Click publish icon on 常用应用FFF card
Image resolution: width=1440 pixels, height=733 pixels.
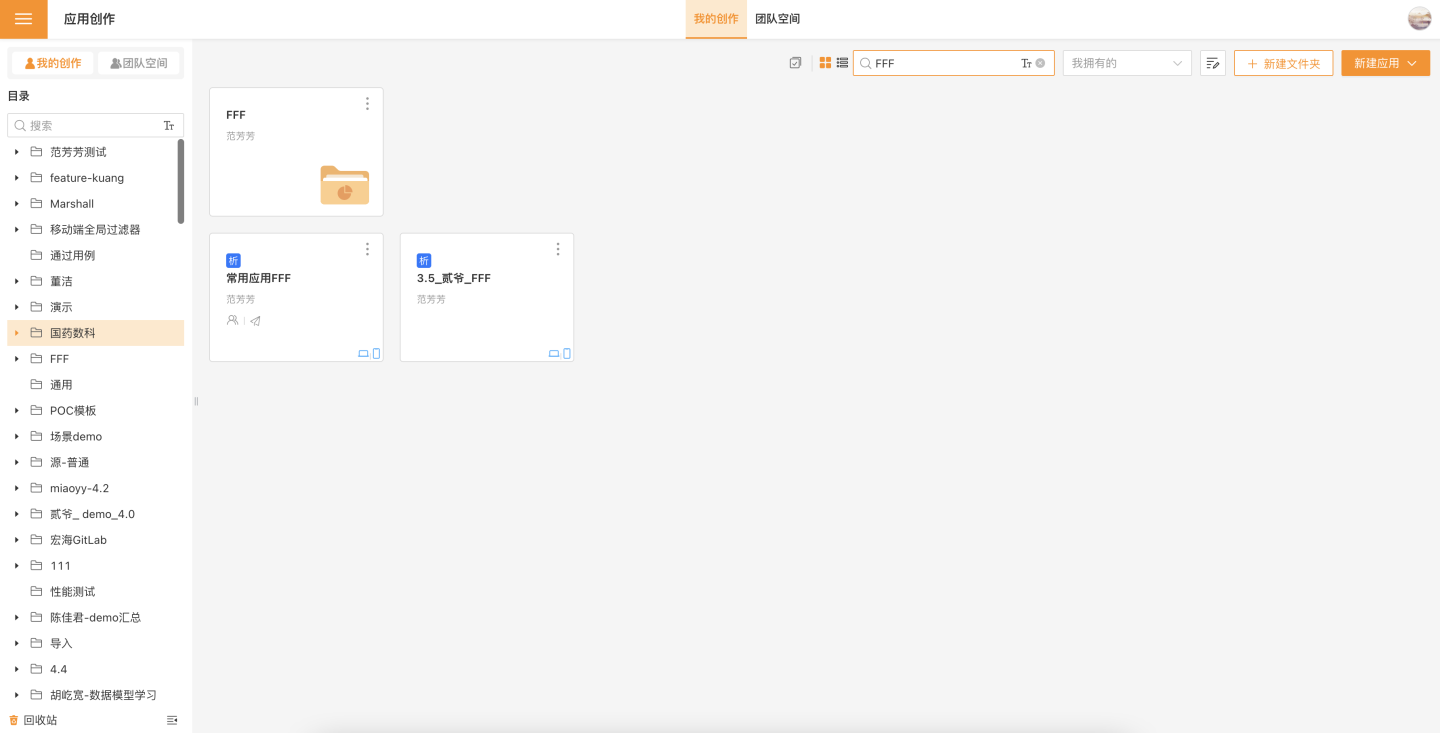(x=255, y=321)
